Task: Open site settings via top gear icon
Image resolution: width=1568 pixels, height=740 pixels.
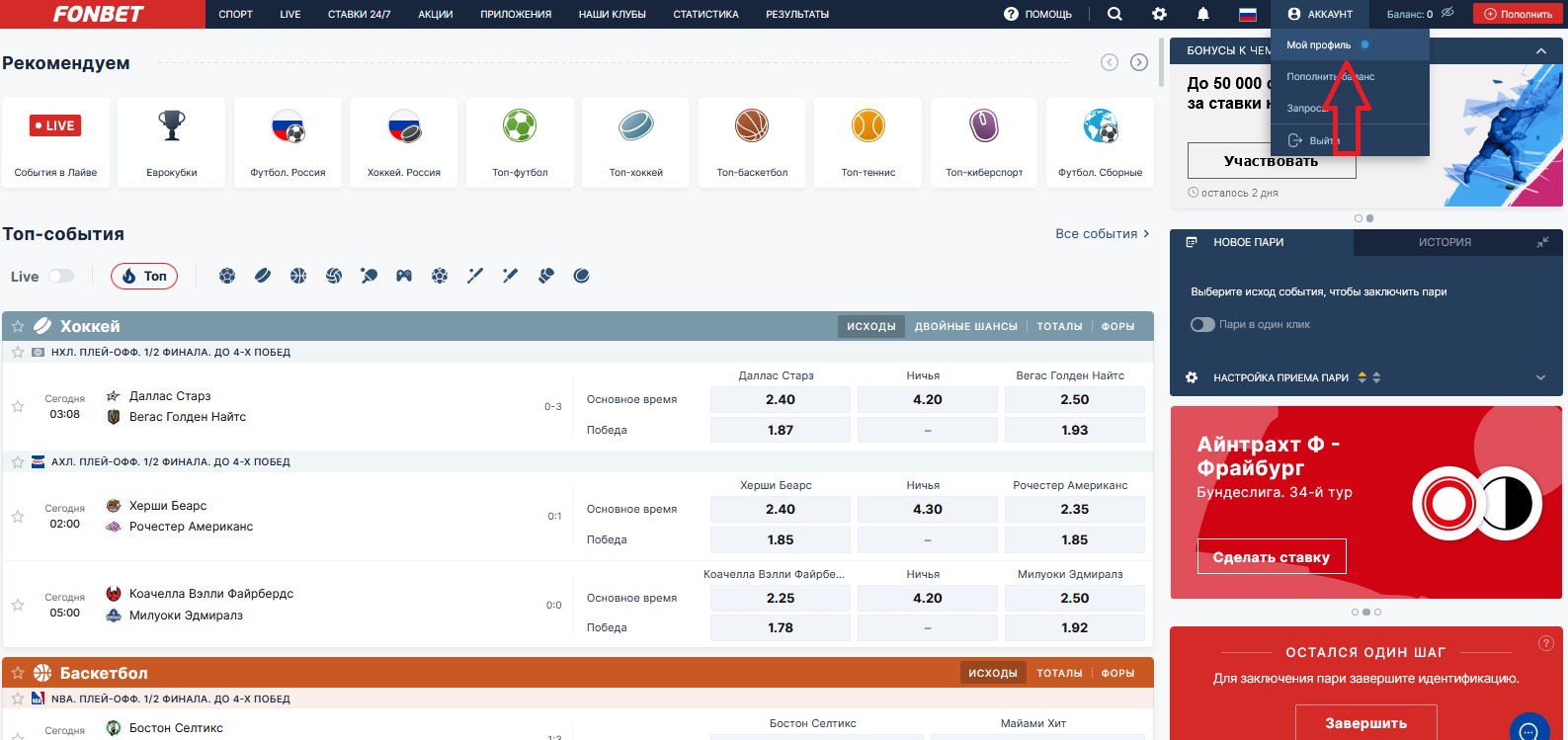Action: click(x=1159, y=14)
